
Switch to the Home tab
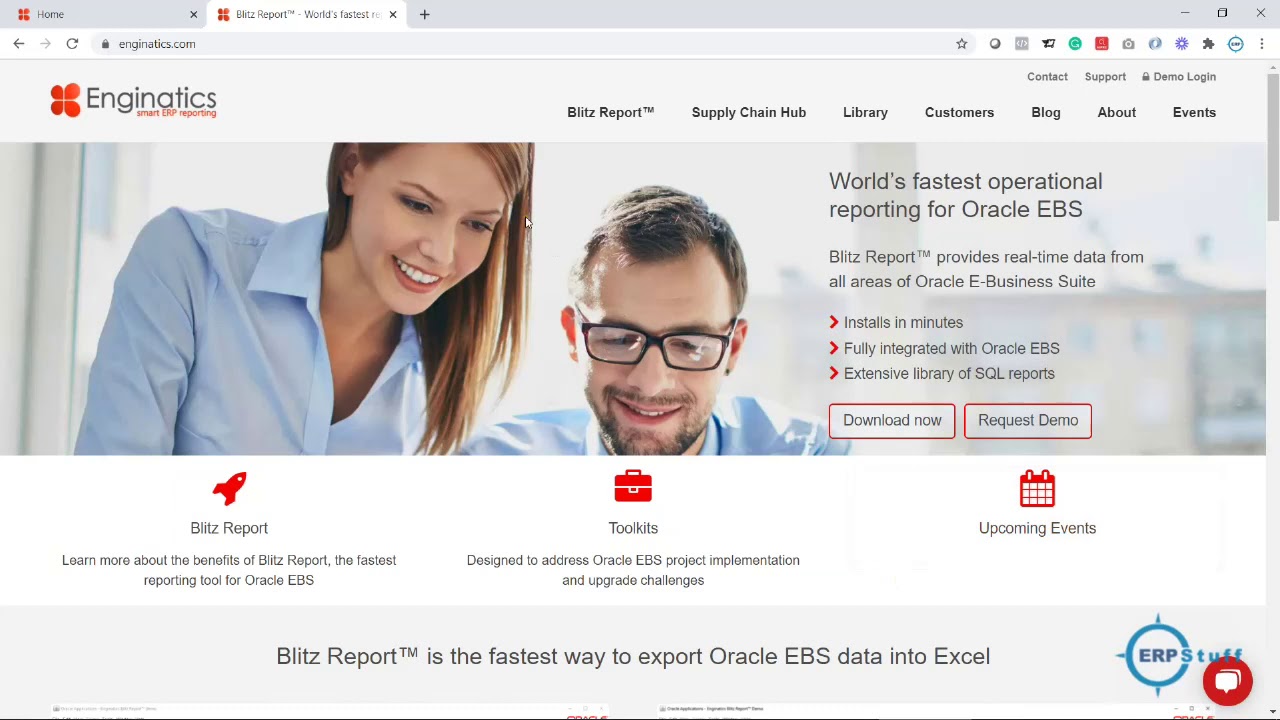[x=104, y=14]
